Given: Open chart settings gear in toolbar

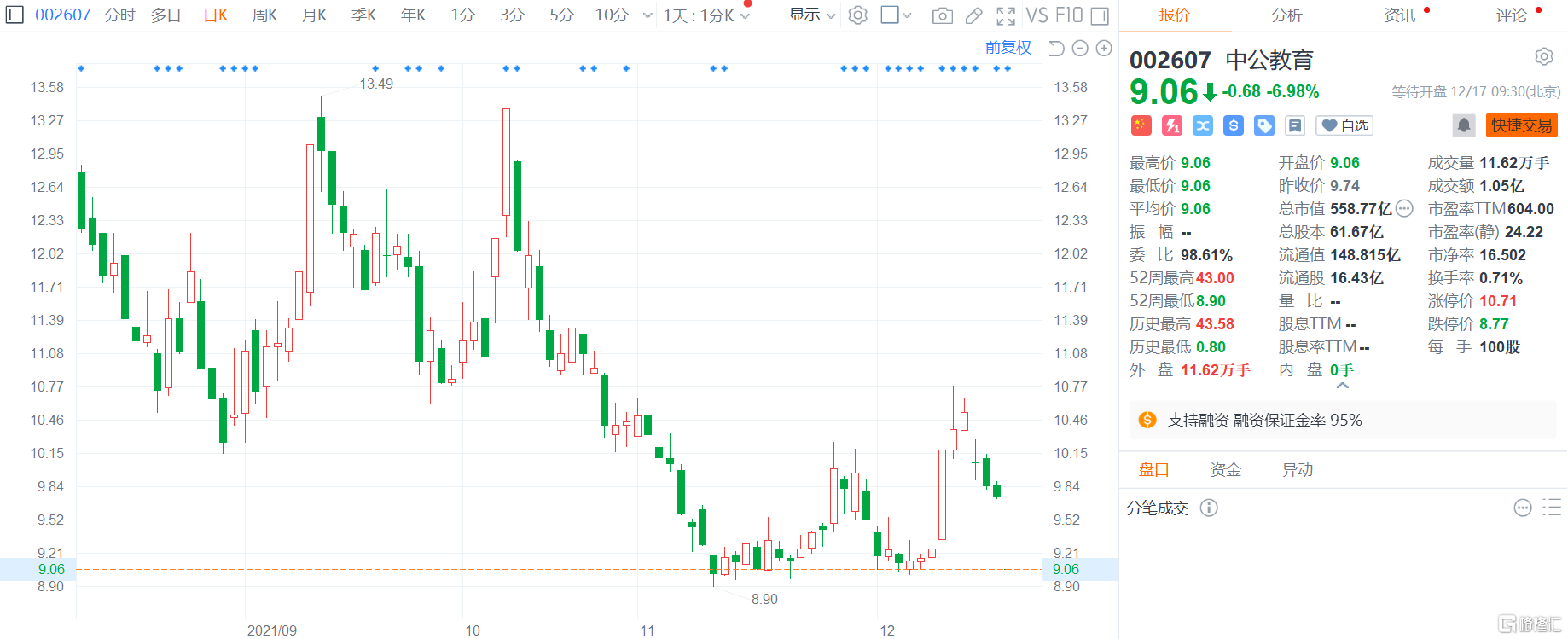Looking at the screenshot, I should (858, 15).
